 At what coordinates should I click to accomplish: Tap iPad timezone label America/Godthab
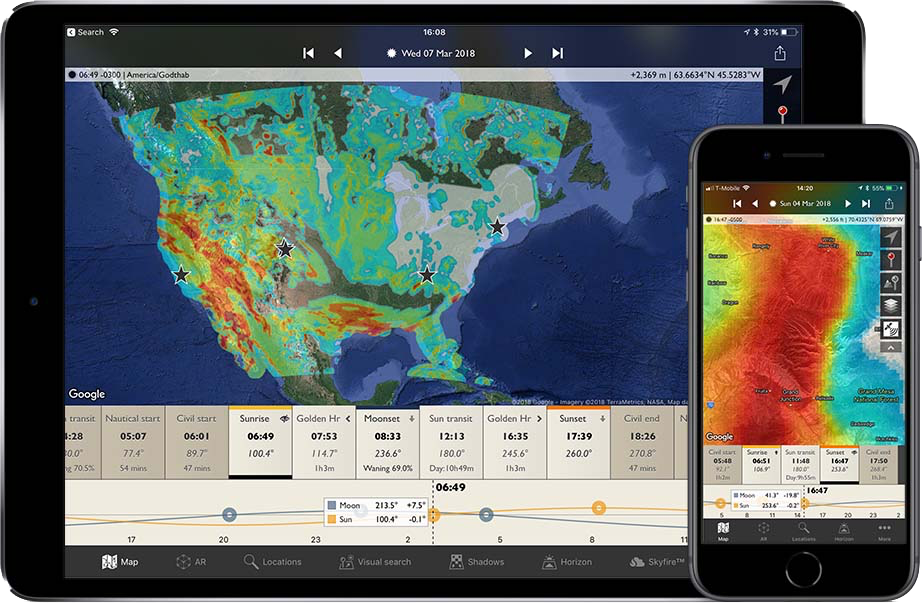158,75
